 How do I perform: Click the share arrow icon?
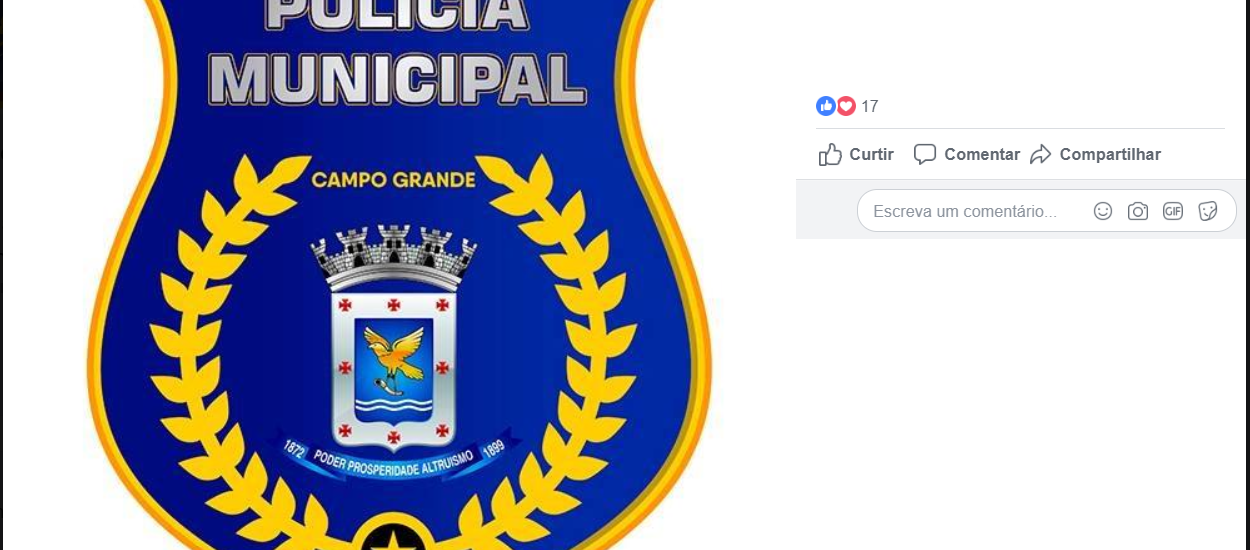pos(1041,154)
